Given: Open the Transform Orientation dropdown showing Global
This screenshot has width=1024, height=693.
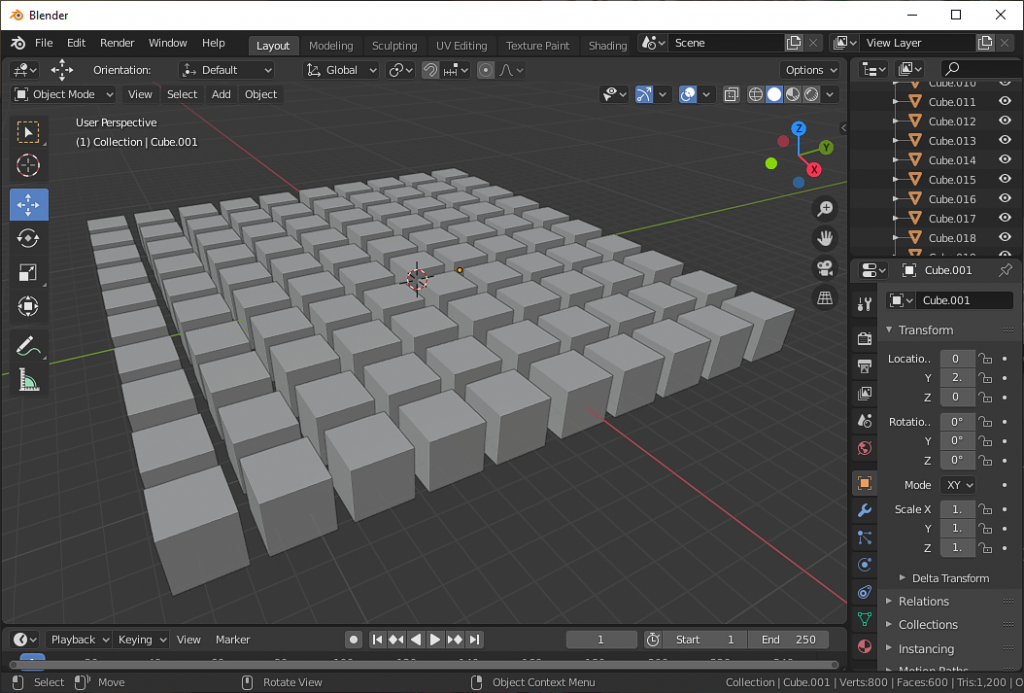Looking at the screenshot, I should point(338,70).
